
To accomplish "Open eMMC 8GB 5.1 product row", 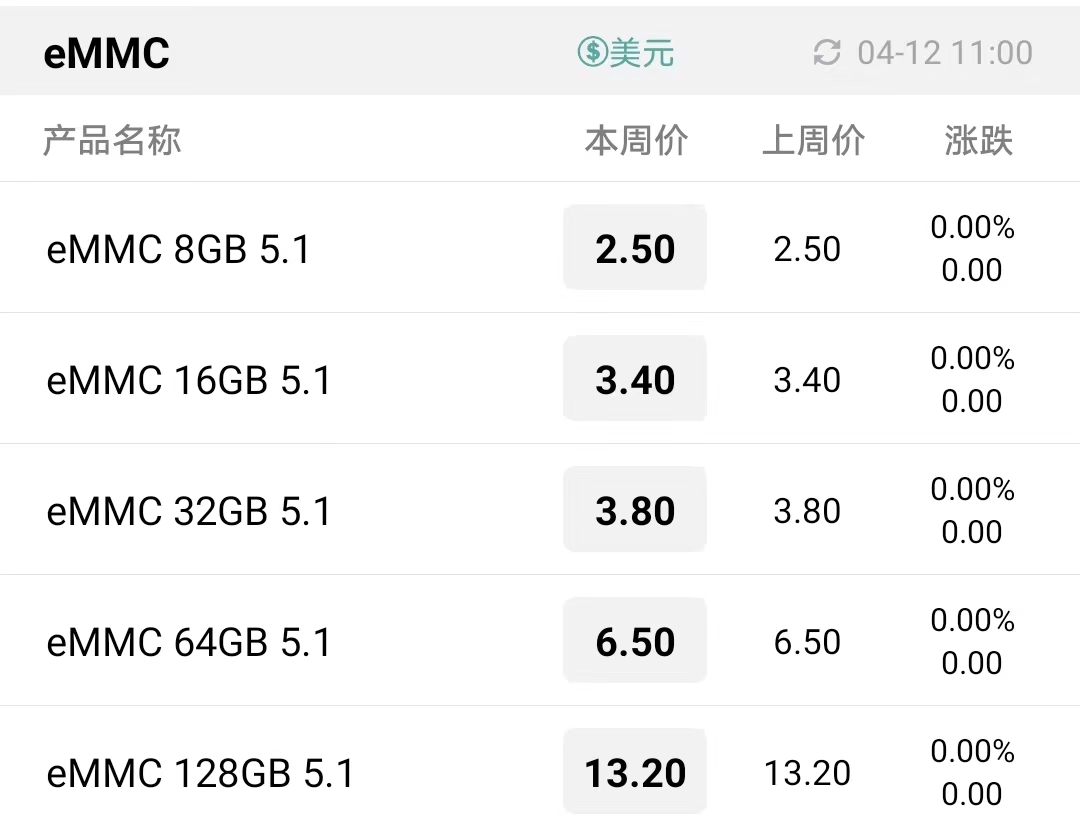I will point(540,248).
